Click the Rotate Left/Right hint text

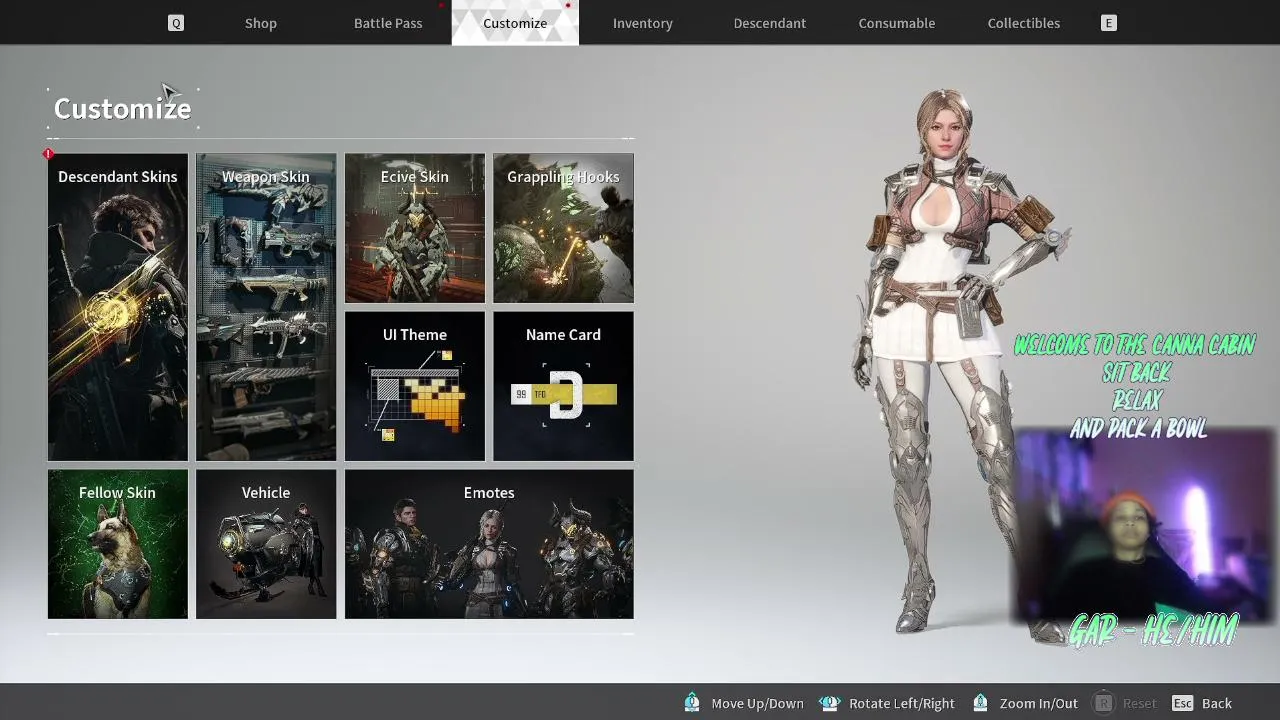(901, 703)
